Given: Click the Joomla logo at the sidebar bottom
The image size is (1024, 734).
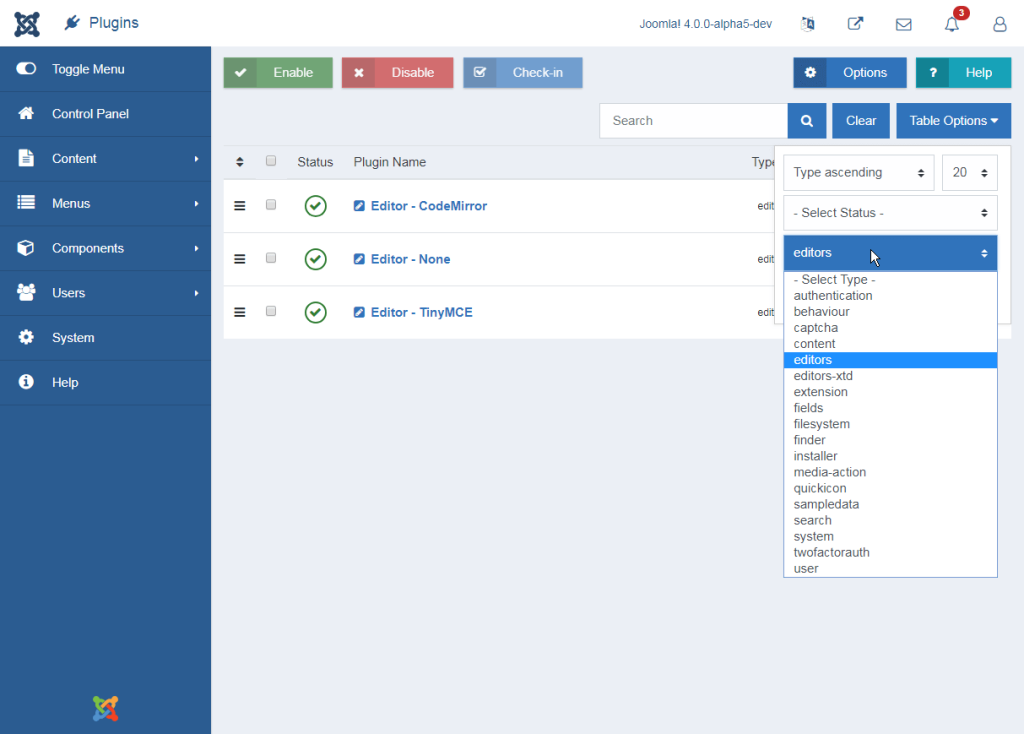Looking at the screenshot, I should 105,709.
